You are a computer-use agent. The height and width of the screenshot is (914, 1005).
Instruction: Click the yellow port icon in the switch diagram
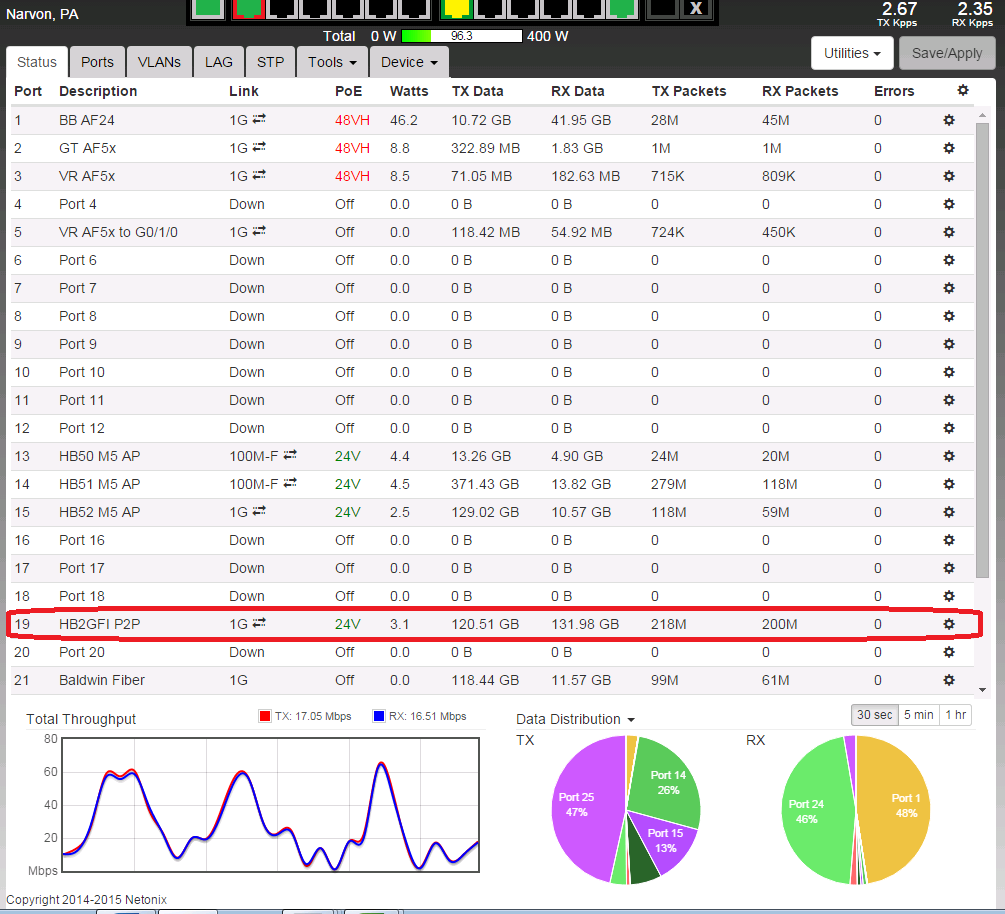click(456, 7)
